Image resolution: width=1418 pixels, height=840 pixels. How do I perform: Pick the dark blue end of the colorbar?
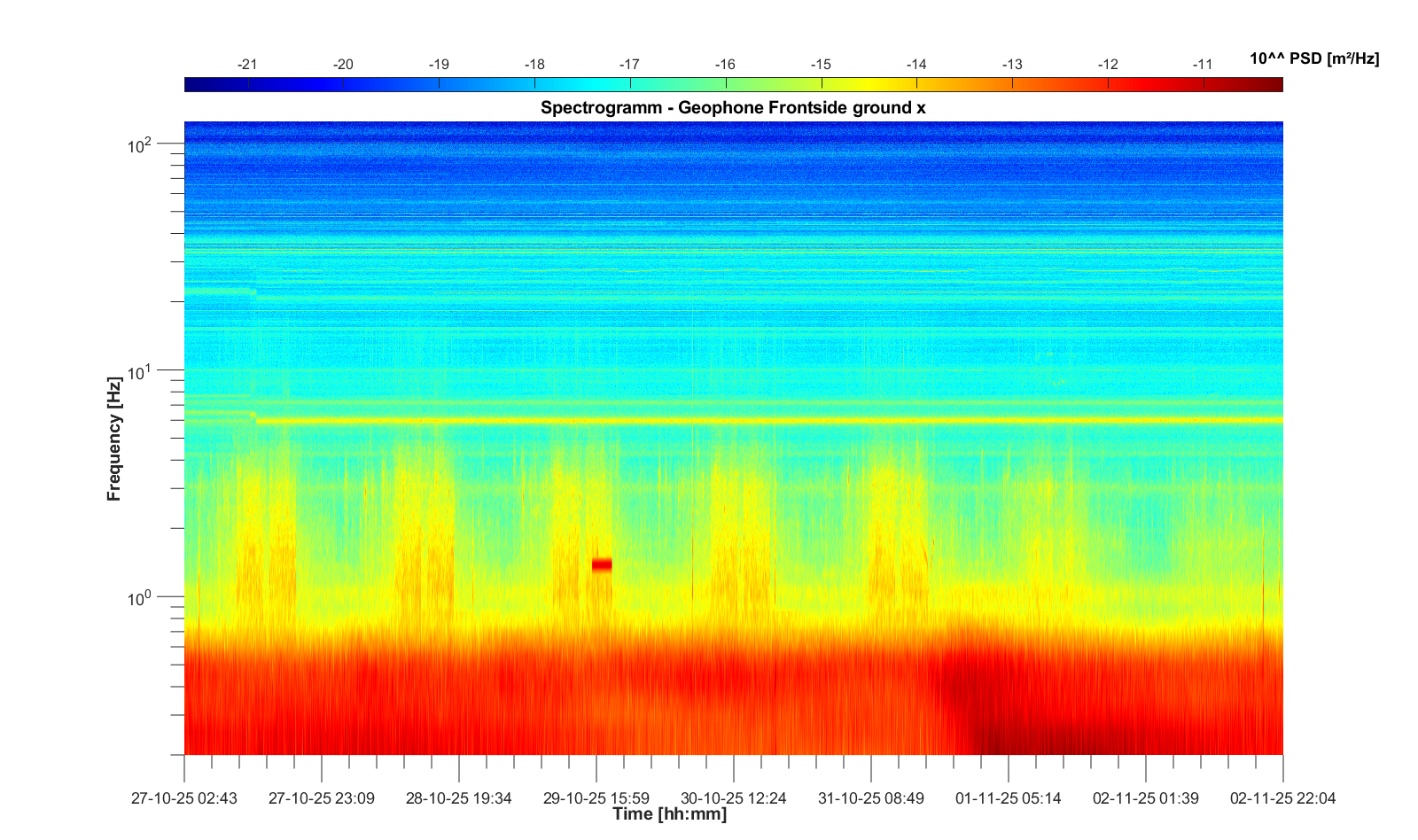[x=195, y=84]
